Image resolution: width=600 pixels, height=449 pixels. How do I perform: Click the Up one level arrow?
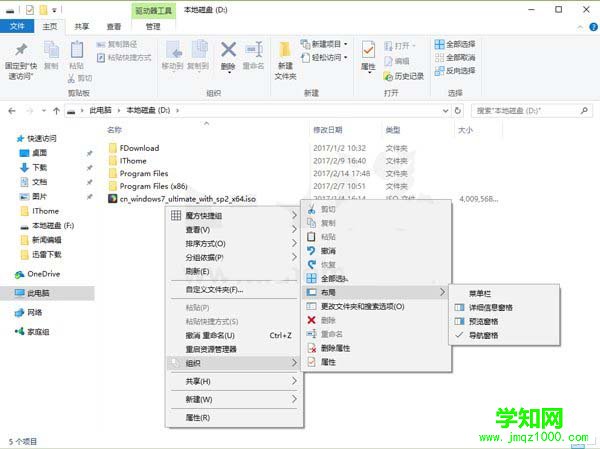pos(56,111)
